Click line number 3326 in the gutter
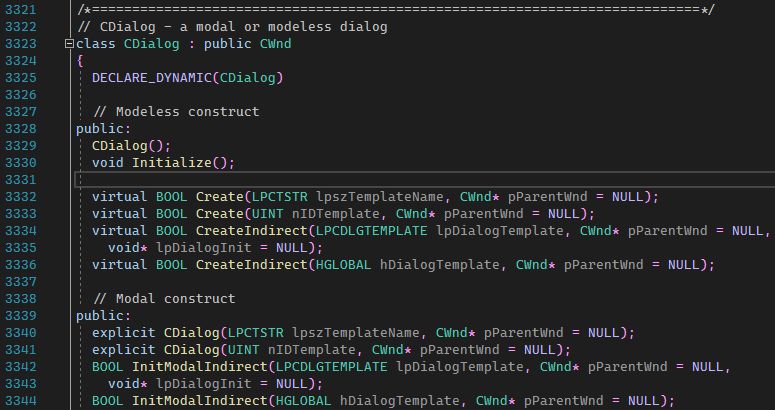 pos(21,95)
